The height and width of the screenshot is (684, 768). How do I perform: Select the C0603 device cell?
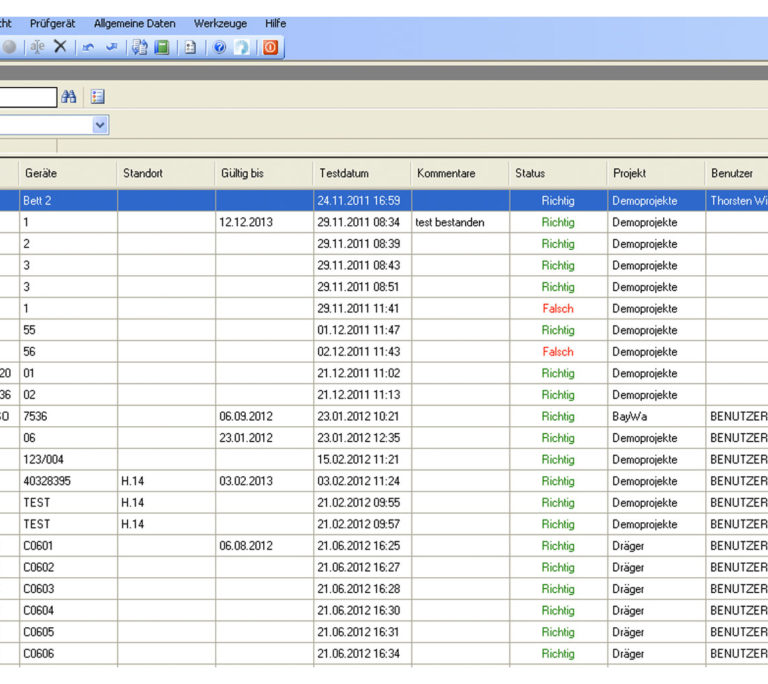(69, 589)
